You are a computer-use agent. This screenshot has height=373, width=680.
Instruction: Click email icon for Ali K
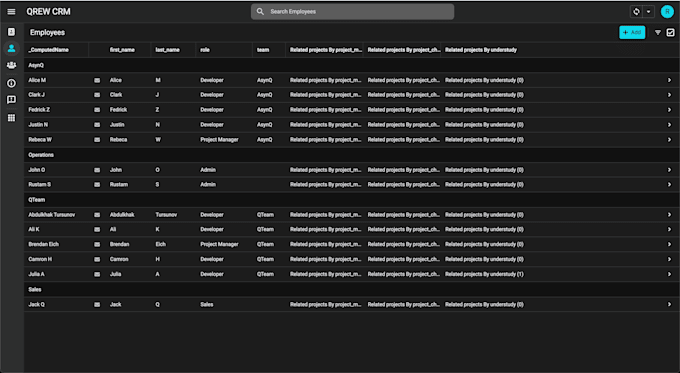point(97,230)
